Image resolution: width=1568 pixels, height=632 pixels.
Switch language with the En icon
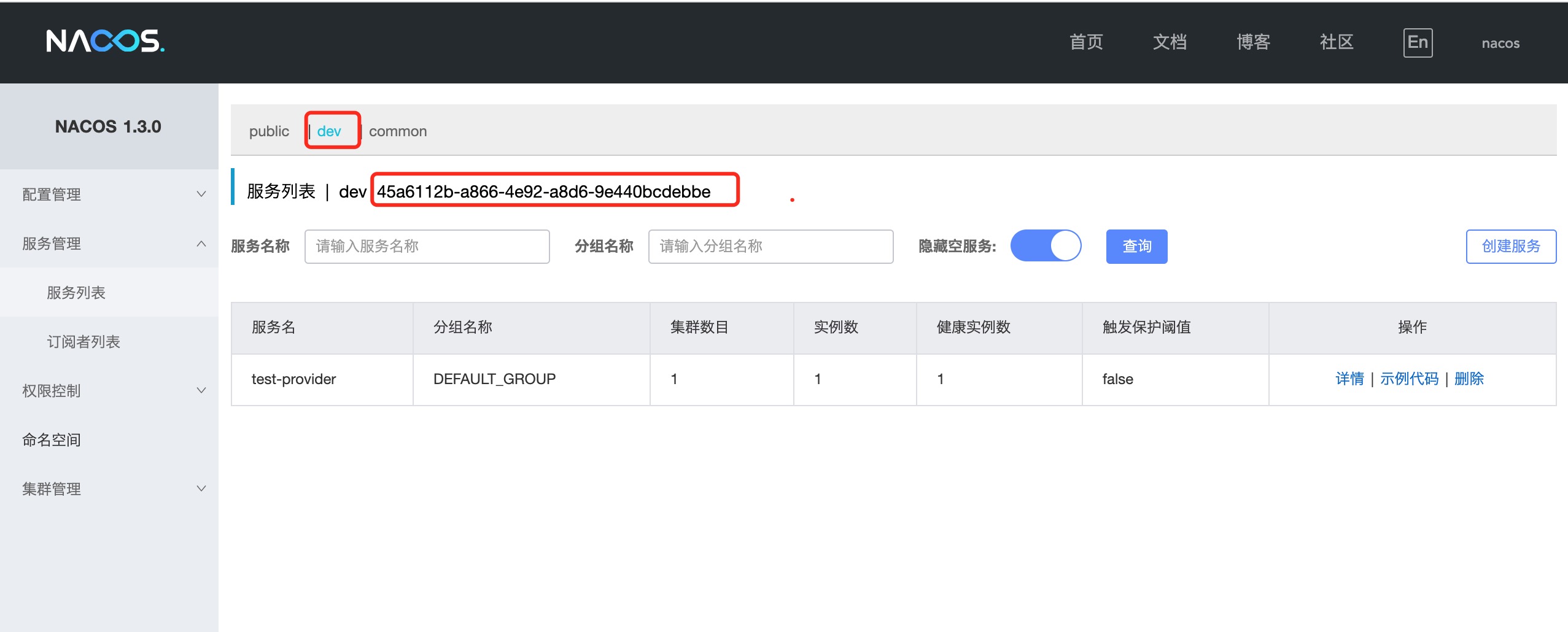(1418, 43)
